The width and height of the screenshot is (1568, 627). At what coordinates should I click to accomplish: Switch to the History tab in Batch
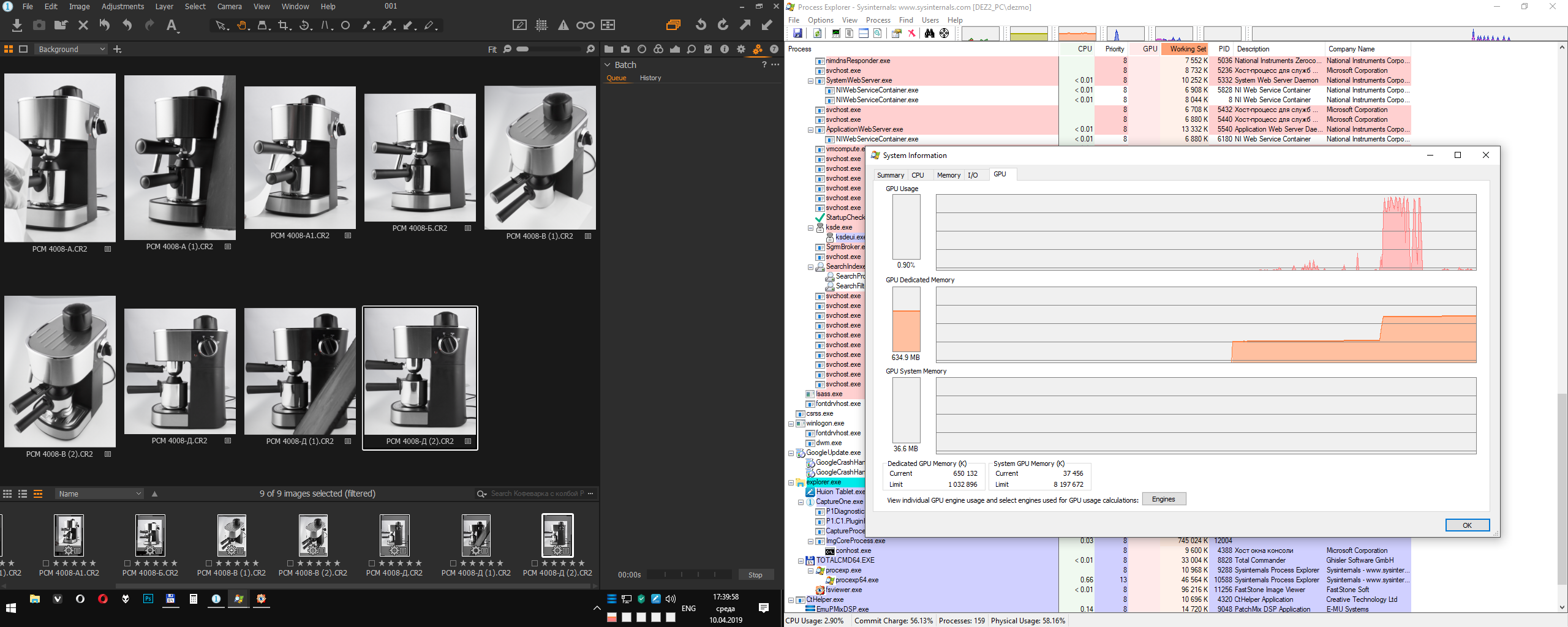[650, 78]
